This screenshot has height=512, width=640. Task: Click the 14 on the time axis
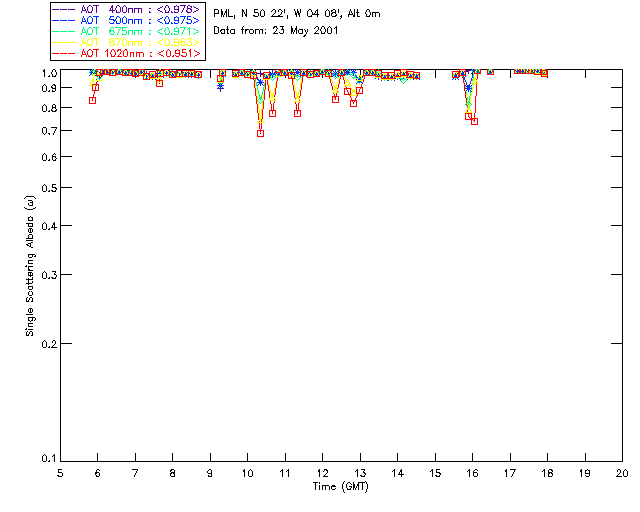click(x=398, y=473)
